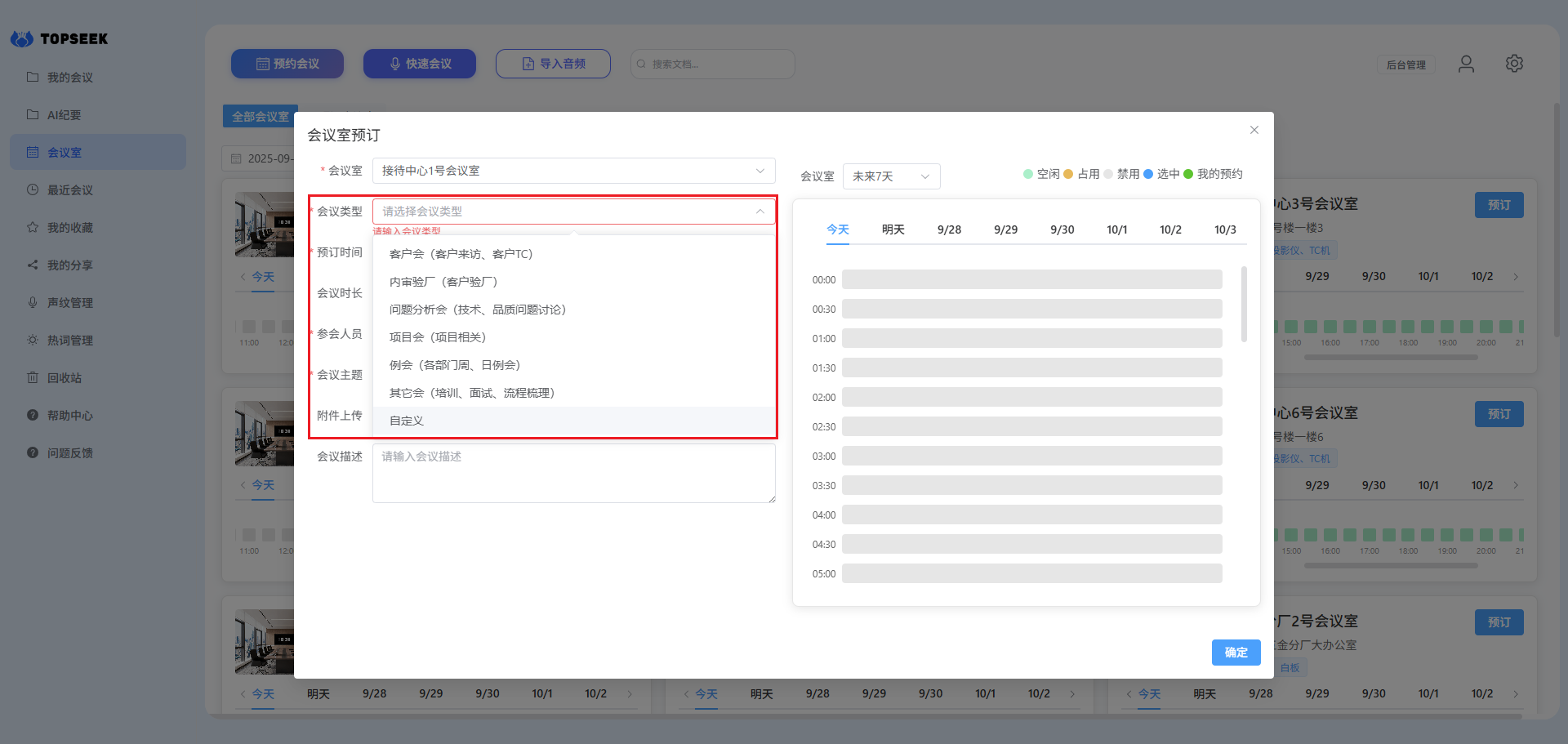Screen dimensions: 1568x744
Task: Click the 会议描述 text area
Action: pos(573,473)
